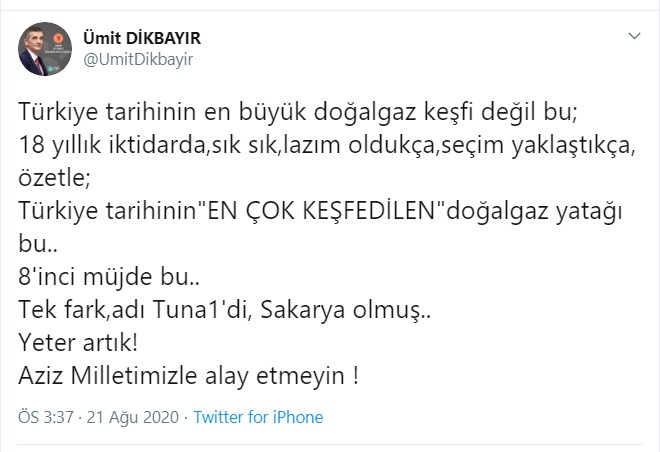This screenshot has height=452, width=660.
Task: Open the Ümit DİKBAYIR display name link
Action: [x=139, y=38]
